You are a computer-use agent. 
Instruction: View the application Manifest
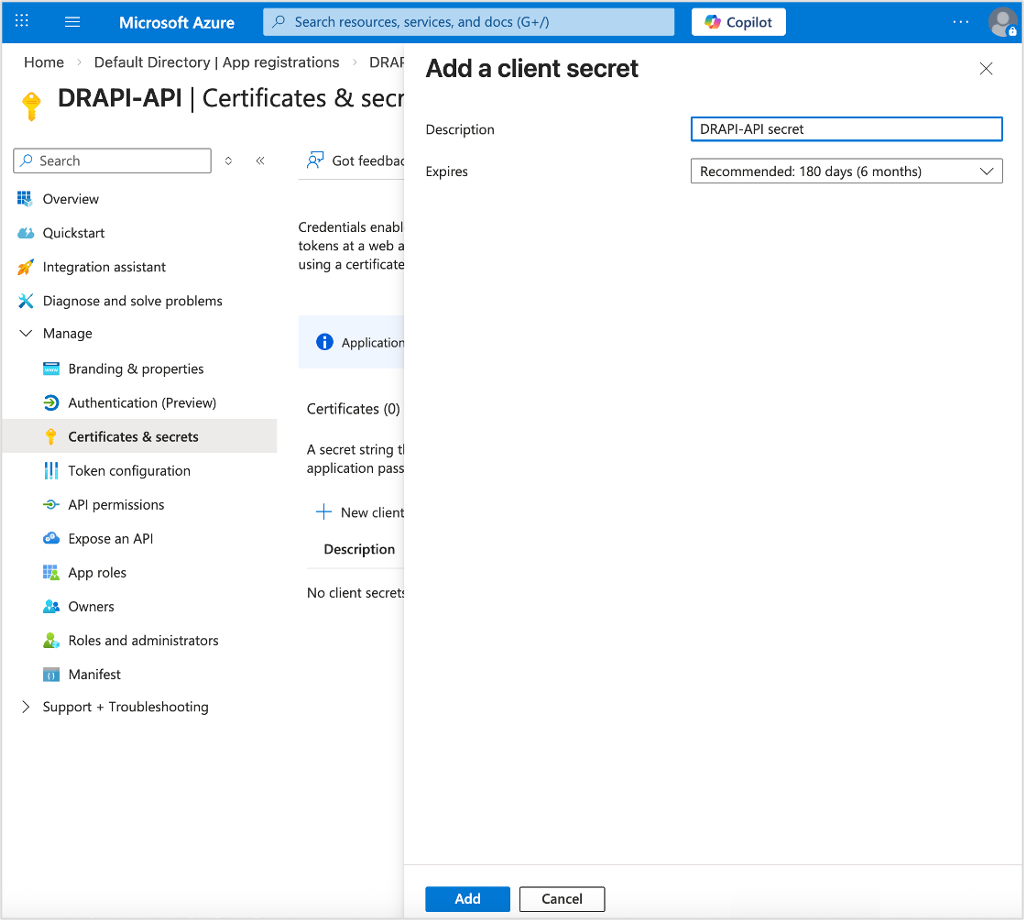tap(95, 674)
